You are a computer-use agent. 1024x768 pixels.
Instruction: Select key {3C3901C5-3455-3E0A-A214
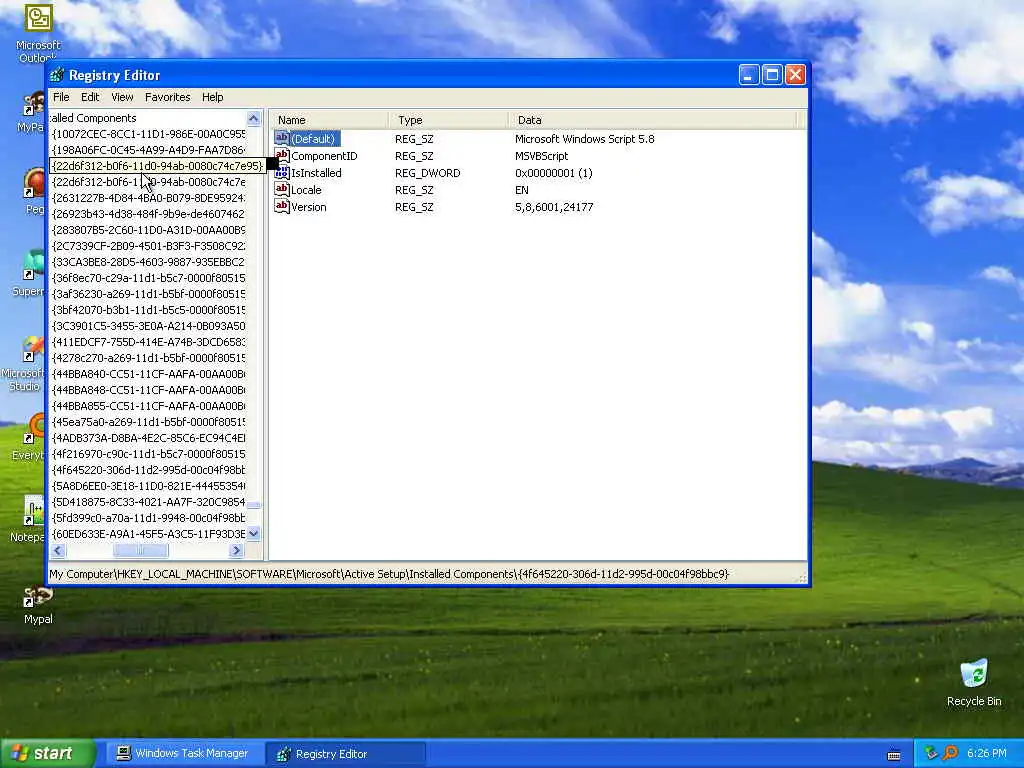tap(148, 326)
